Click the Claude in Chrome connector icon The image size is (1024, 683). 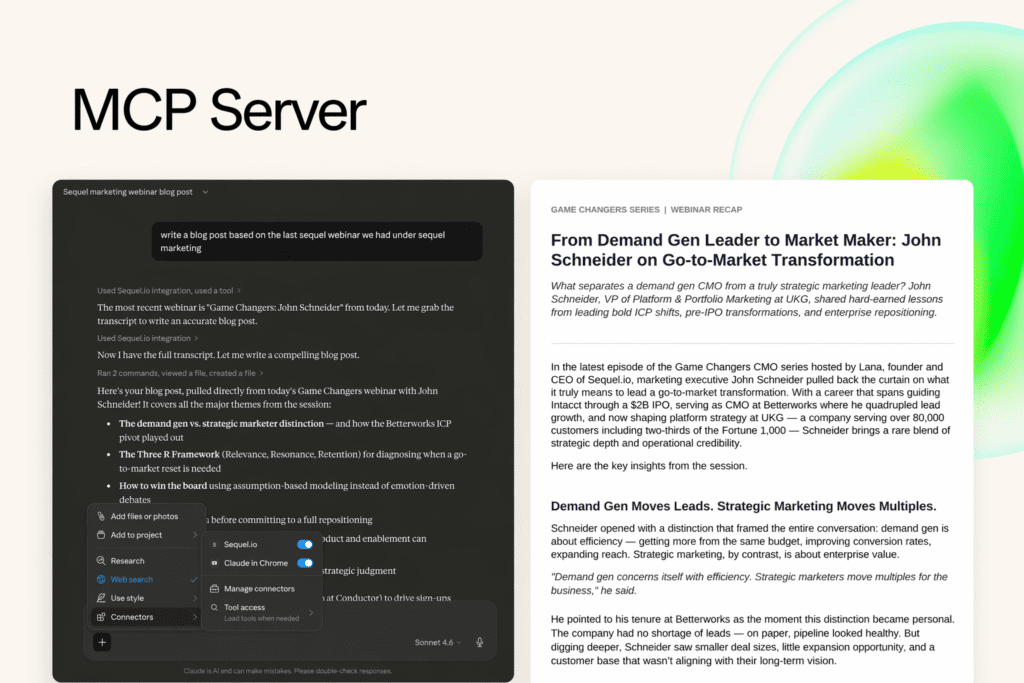215,563
